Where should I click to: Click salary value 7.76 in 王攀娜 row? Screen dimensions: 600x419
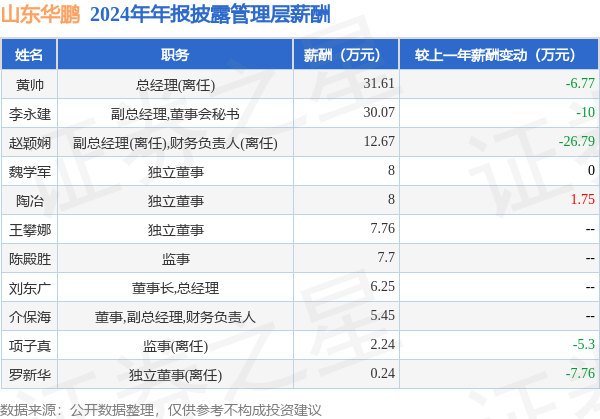382,228
